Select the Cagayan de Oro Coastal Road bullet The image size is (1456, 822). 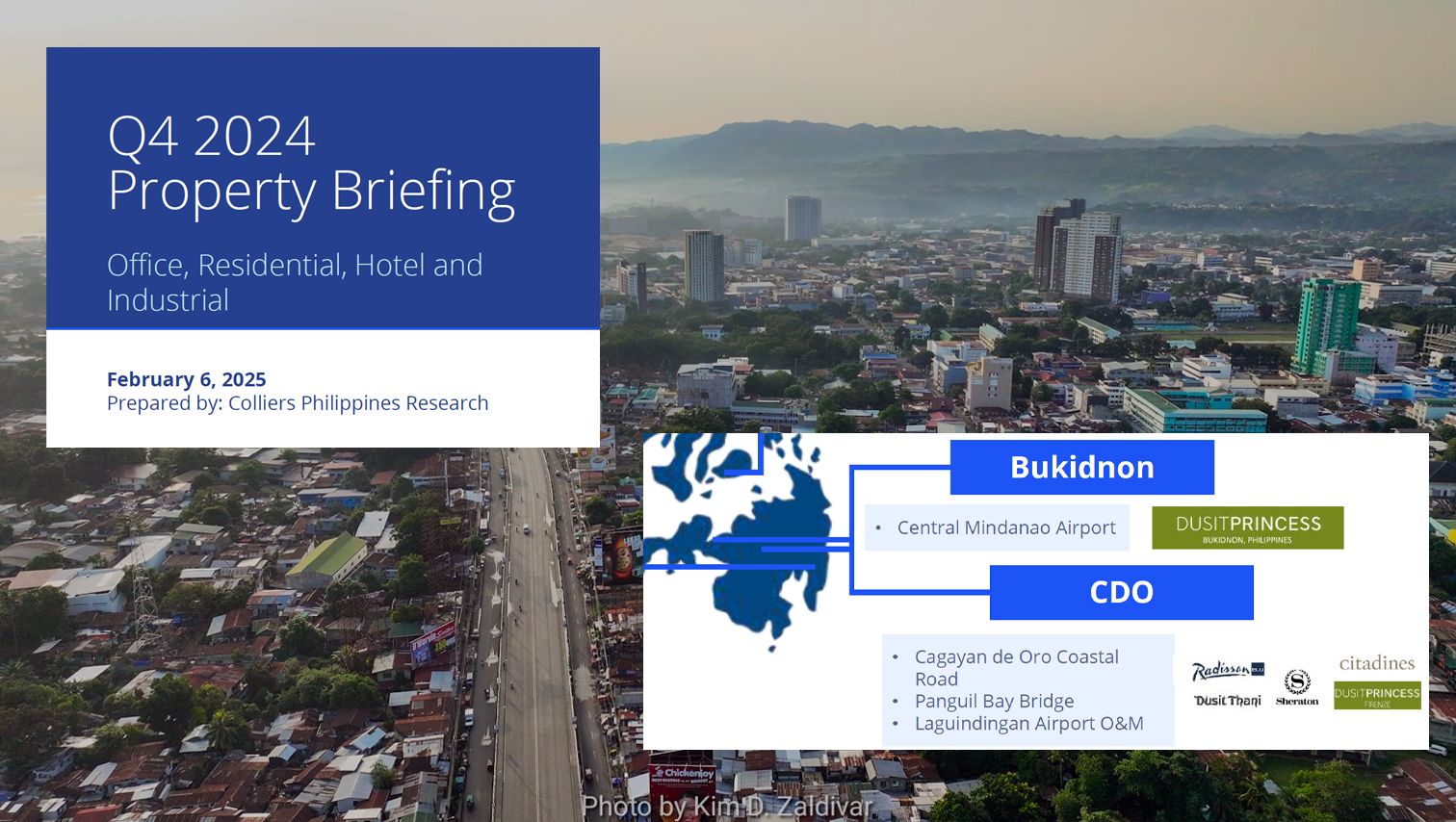1016,667
